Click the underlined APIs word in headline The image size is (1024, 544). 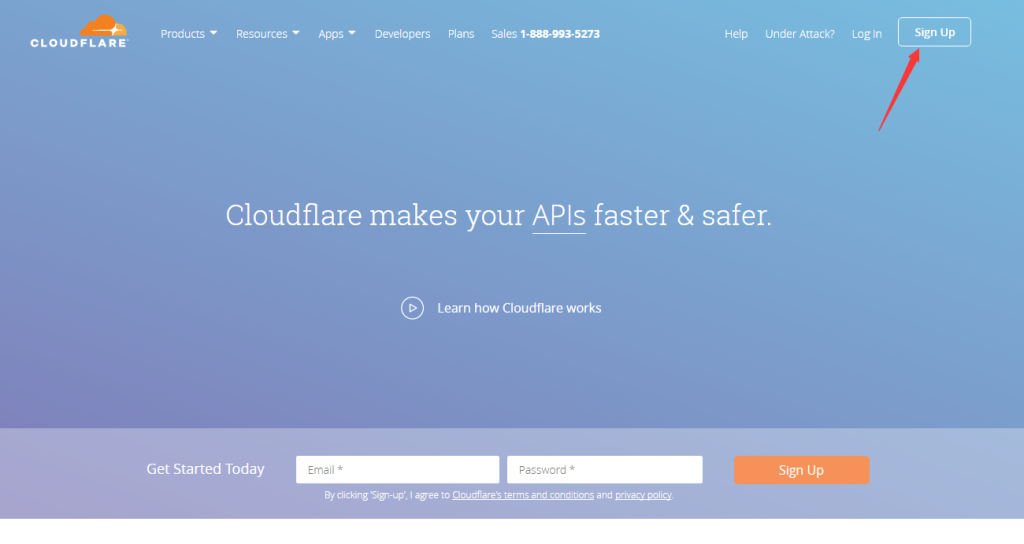coord(558,216)
